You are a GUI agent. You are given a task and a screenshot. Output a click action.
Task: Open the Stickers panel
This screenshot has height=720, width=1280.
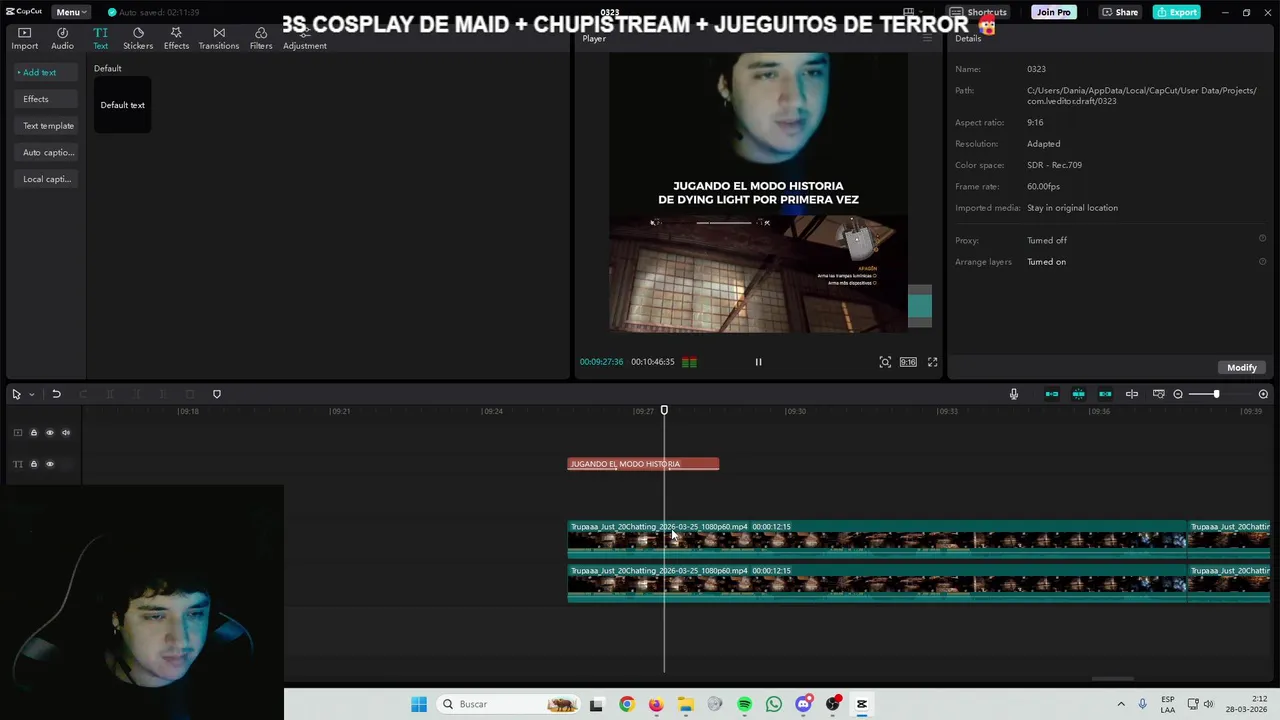138,38
